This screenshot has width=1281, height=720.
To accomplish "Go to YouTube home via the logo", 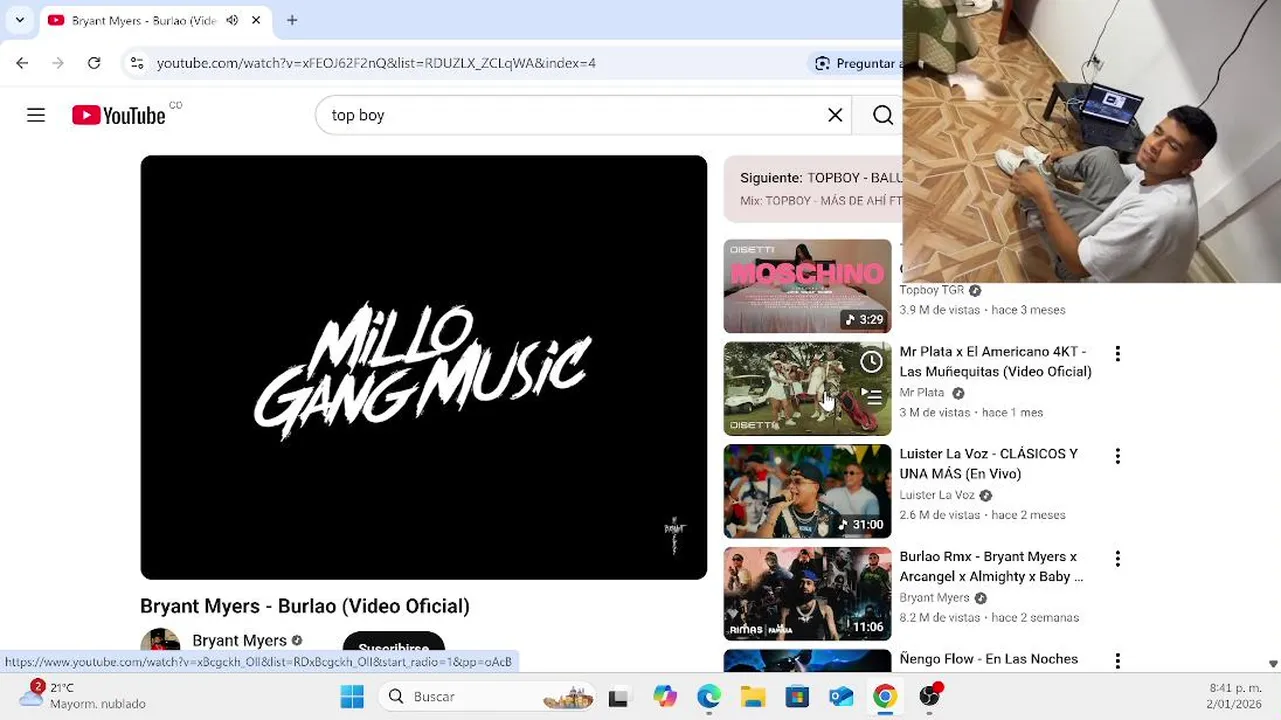I will click(119, 115).
